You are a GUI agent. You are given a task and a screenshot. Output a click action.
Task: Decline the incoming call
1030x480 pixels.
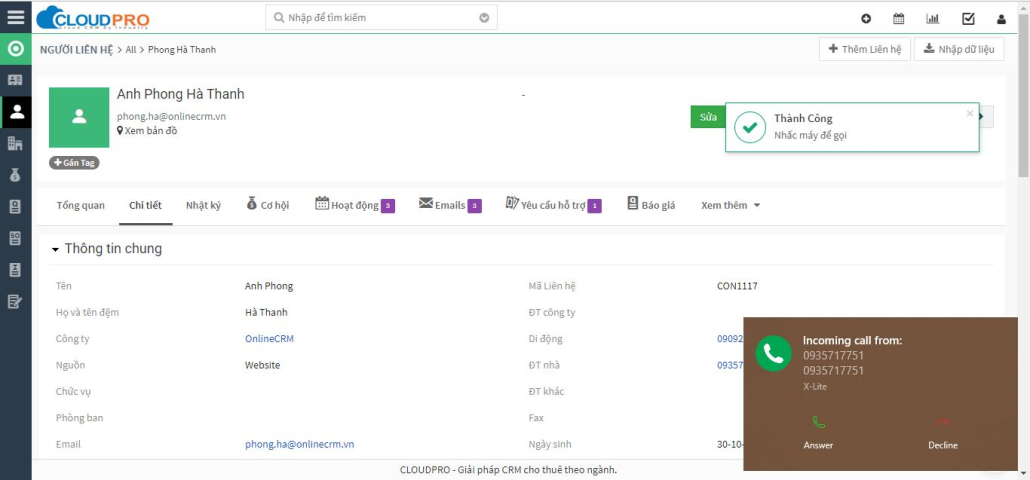(942, 432)
